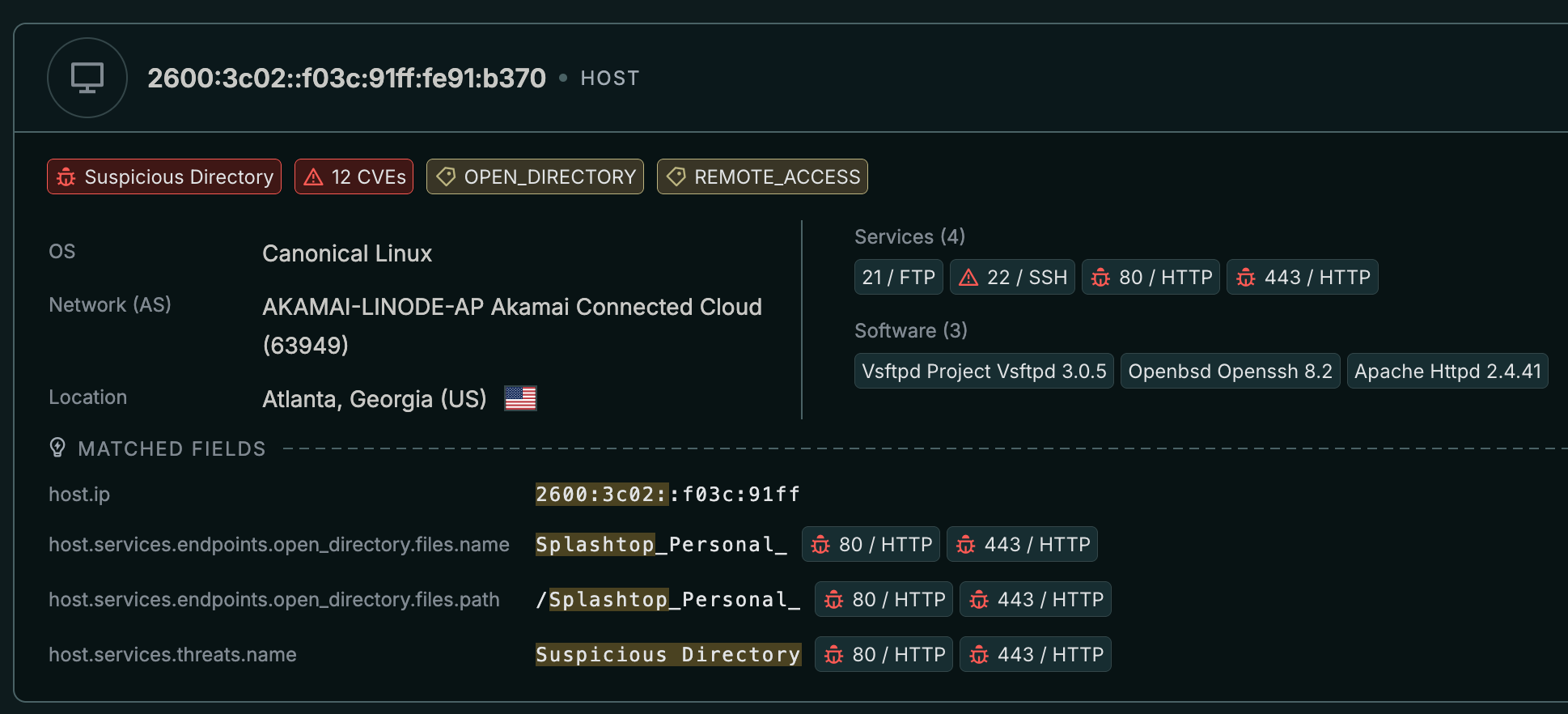Click Openbsd Openssh 8.2 software chip

coord(1230,372)
